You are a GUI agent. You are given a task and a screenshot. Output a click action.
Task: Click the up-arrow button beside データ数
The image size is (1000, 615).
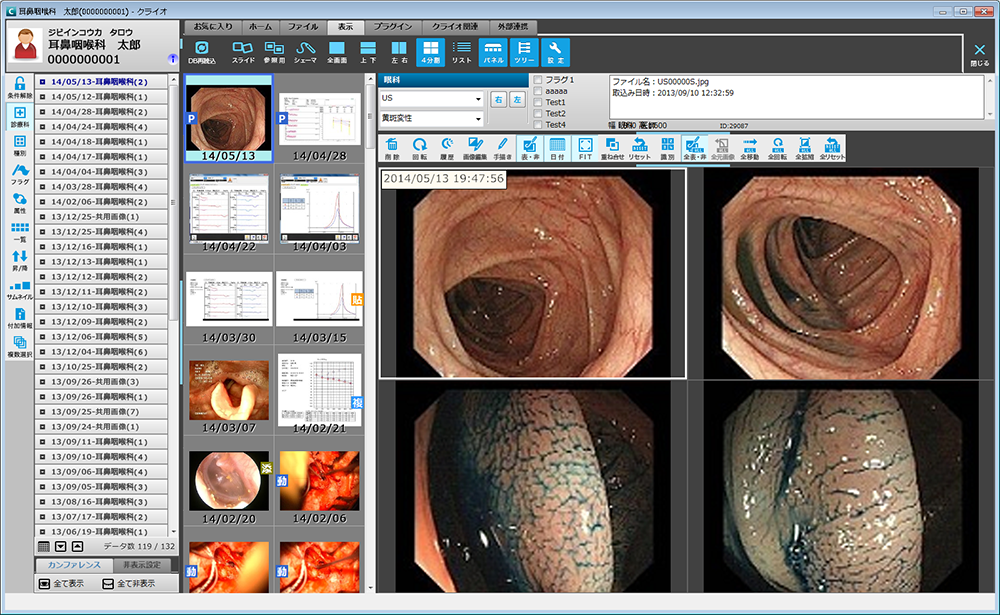[x=77, y=547]
